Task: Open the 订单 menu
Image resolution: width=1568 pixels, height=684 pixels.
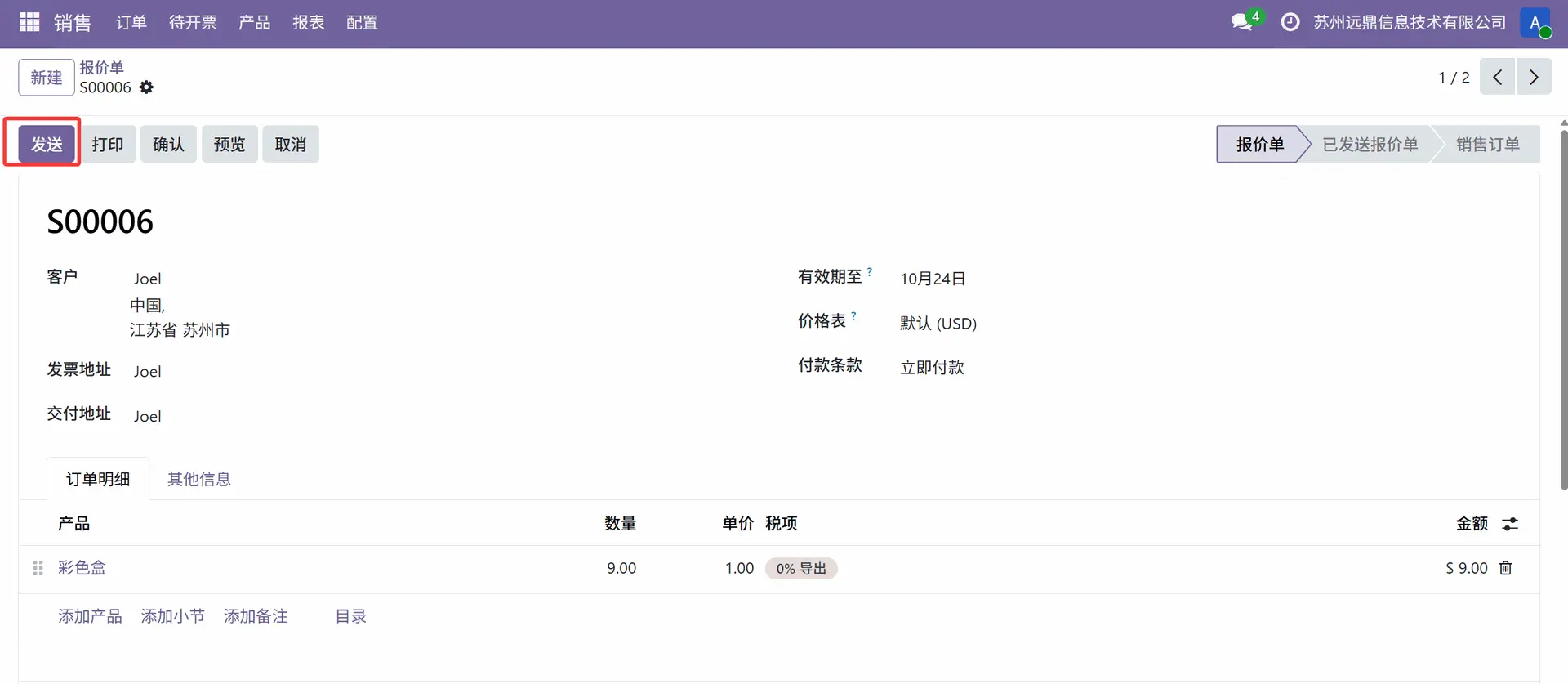Action: (131, 22)
